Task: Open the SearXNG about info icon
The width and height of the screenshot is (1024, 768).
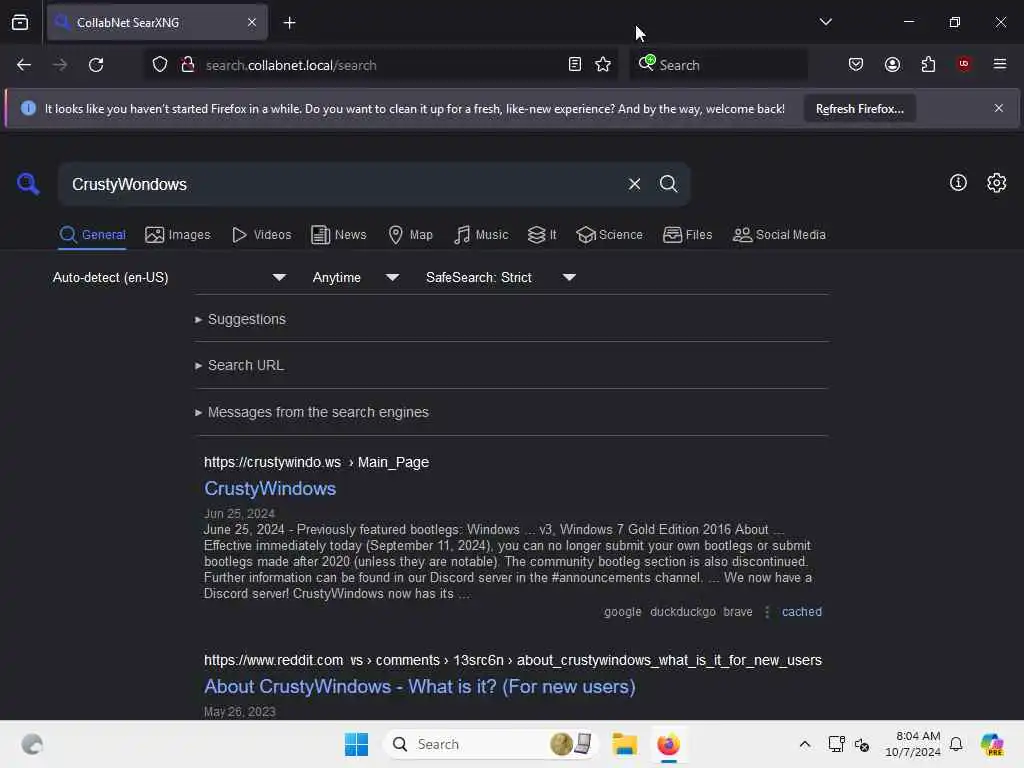Action: coord(958,183)
